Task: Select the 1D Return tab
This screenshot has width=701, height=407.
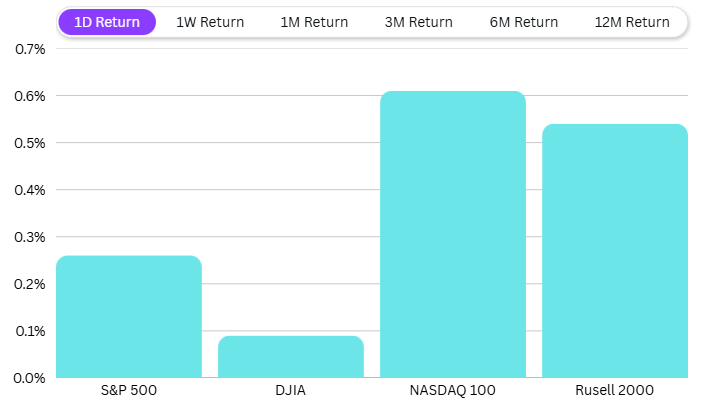Action: (107, 22)
